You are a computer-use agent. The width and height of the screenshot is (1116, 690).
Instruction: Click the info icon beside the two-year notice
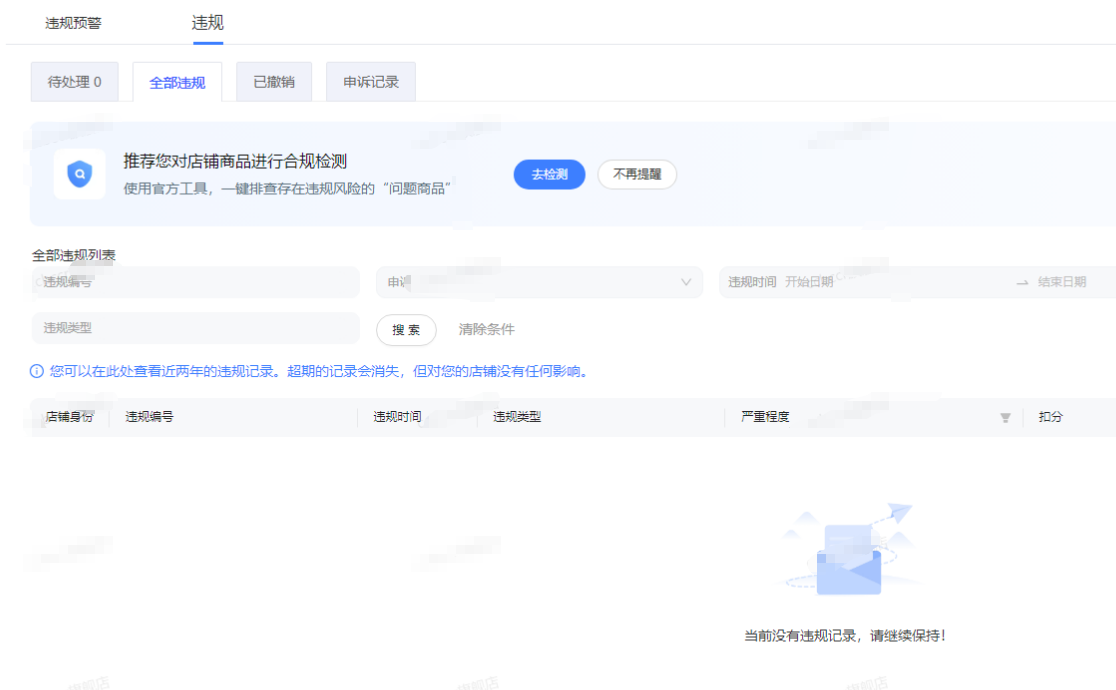tap(37, 372)
